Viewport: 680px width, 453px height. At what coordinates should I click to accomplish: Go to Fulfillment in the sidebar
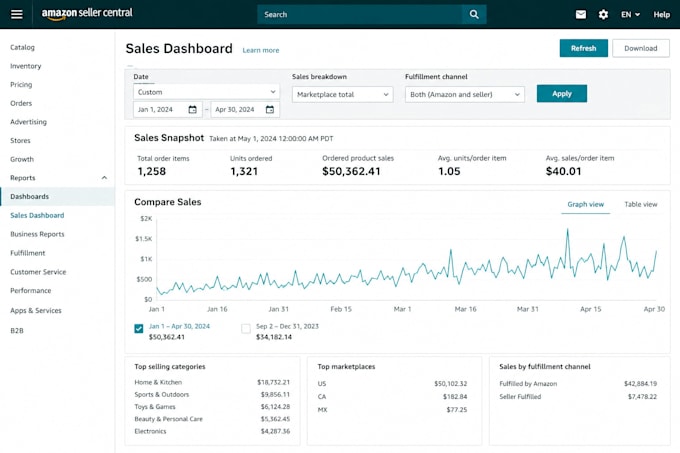click(x=28, y=253)
